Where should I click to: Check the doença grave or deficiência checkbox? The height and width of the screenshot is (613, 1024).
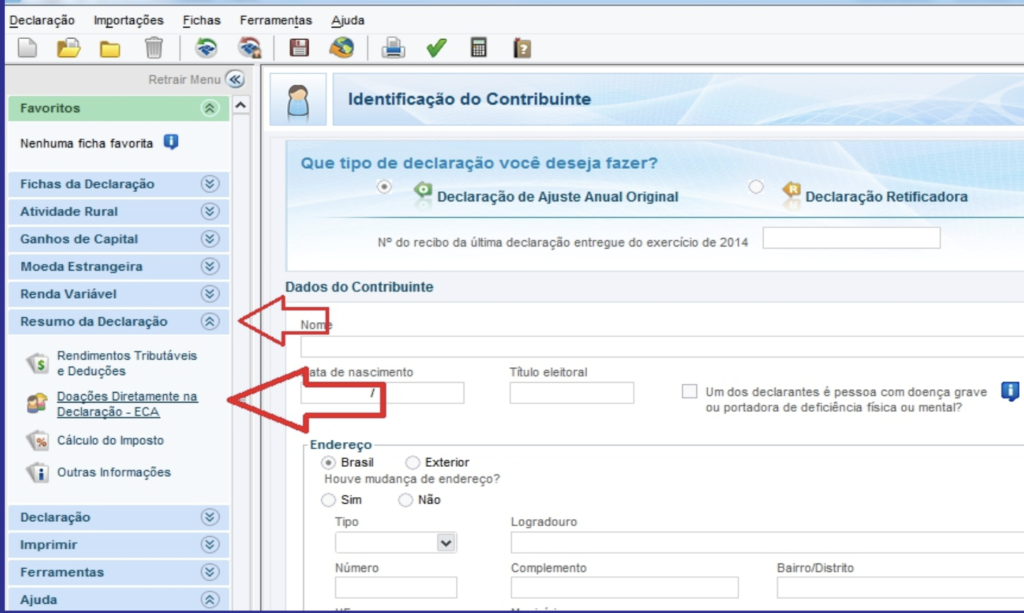(x=689, y=391)
